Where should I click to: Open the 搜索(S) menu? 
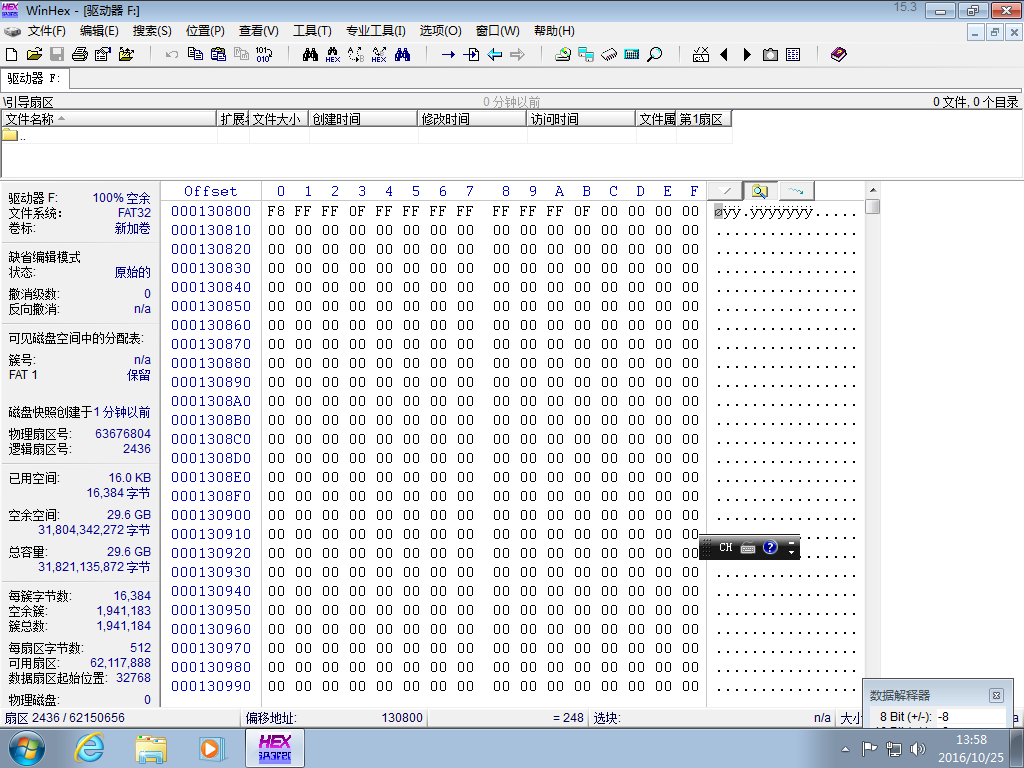pyautogui.click(x=152, y=31)
